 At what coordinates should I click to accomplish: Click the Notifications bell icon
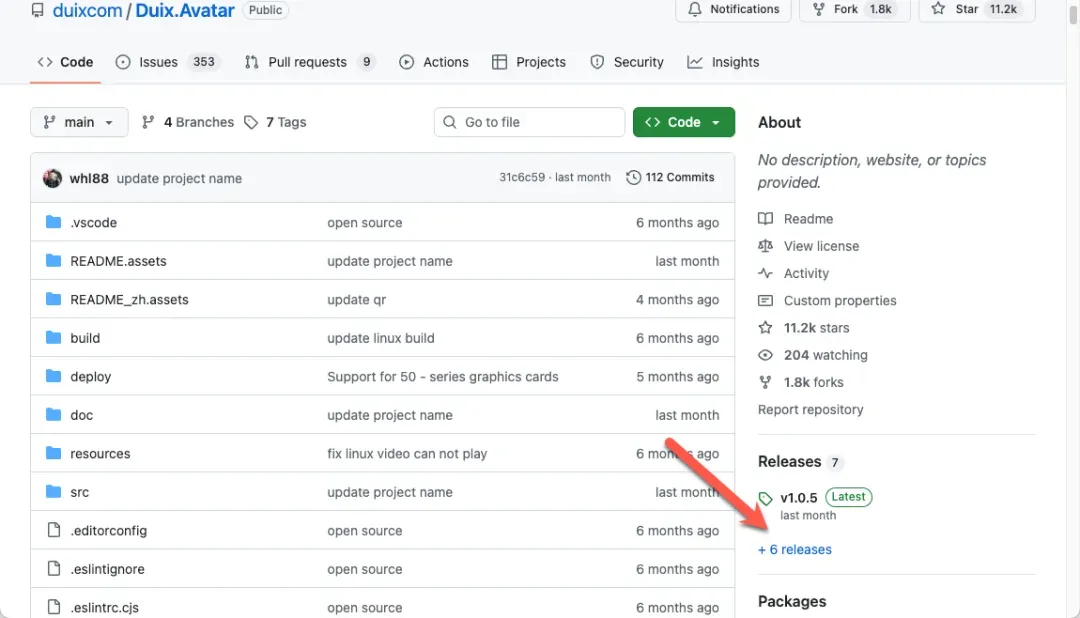(695, 9)
